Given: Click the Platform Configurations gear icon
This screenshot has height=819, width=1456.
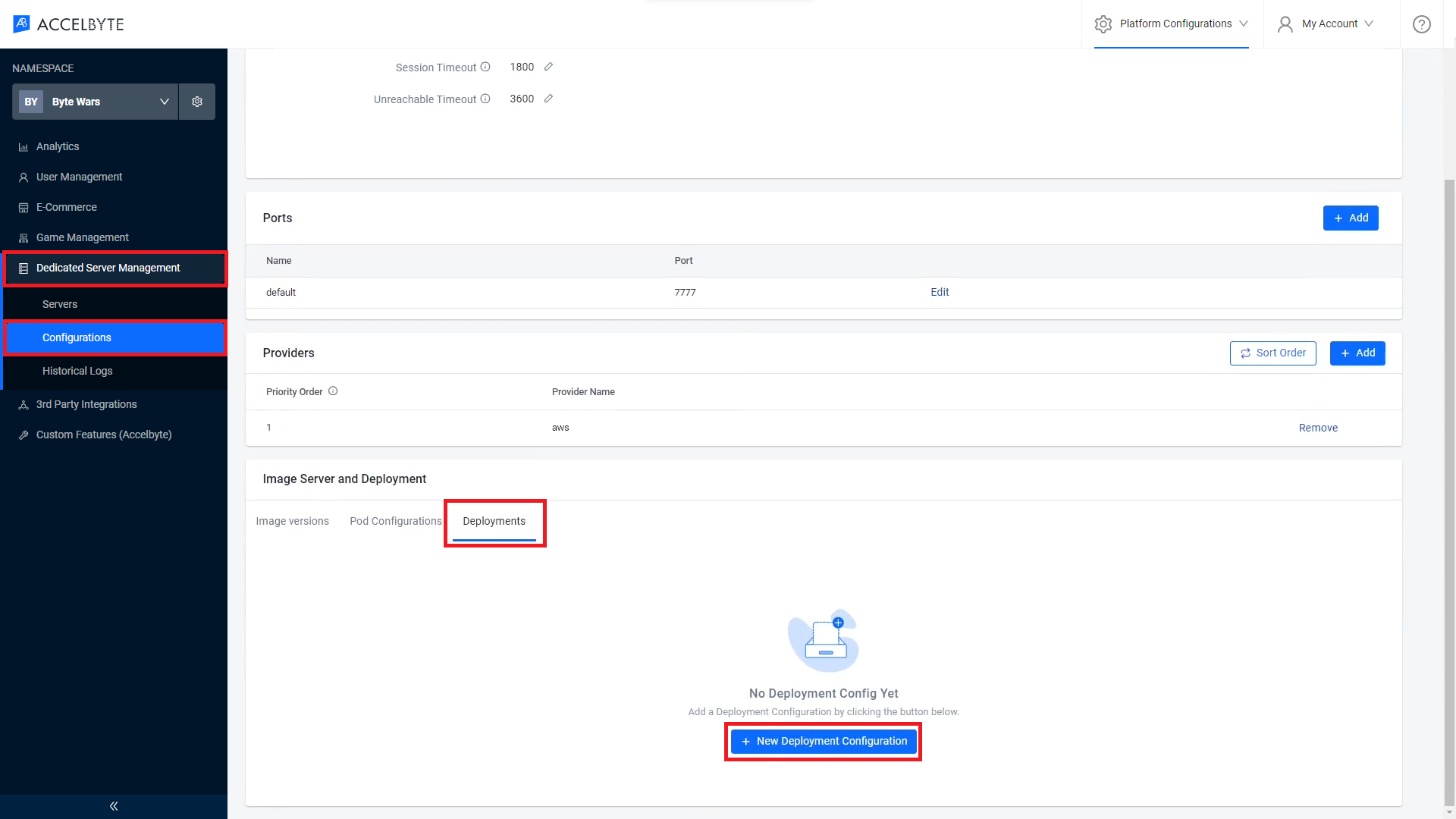Looking at the screenshot, I should pos(1103,23).
